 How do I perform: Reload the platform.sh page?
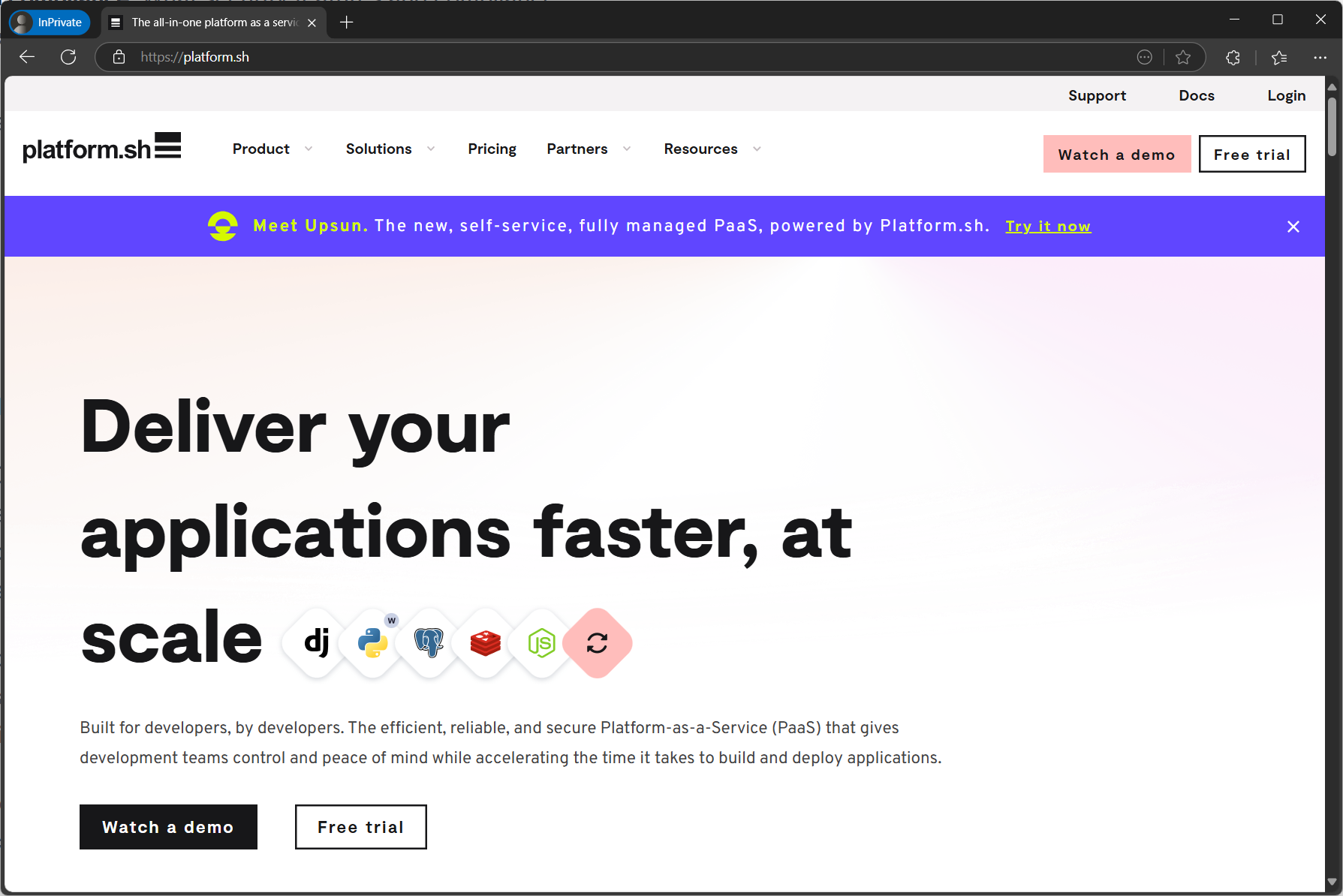tap(68, 57)
